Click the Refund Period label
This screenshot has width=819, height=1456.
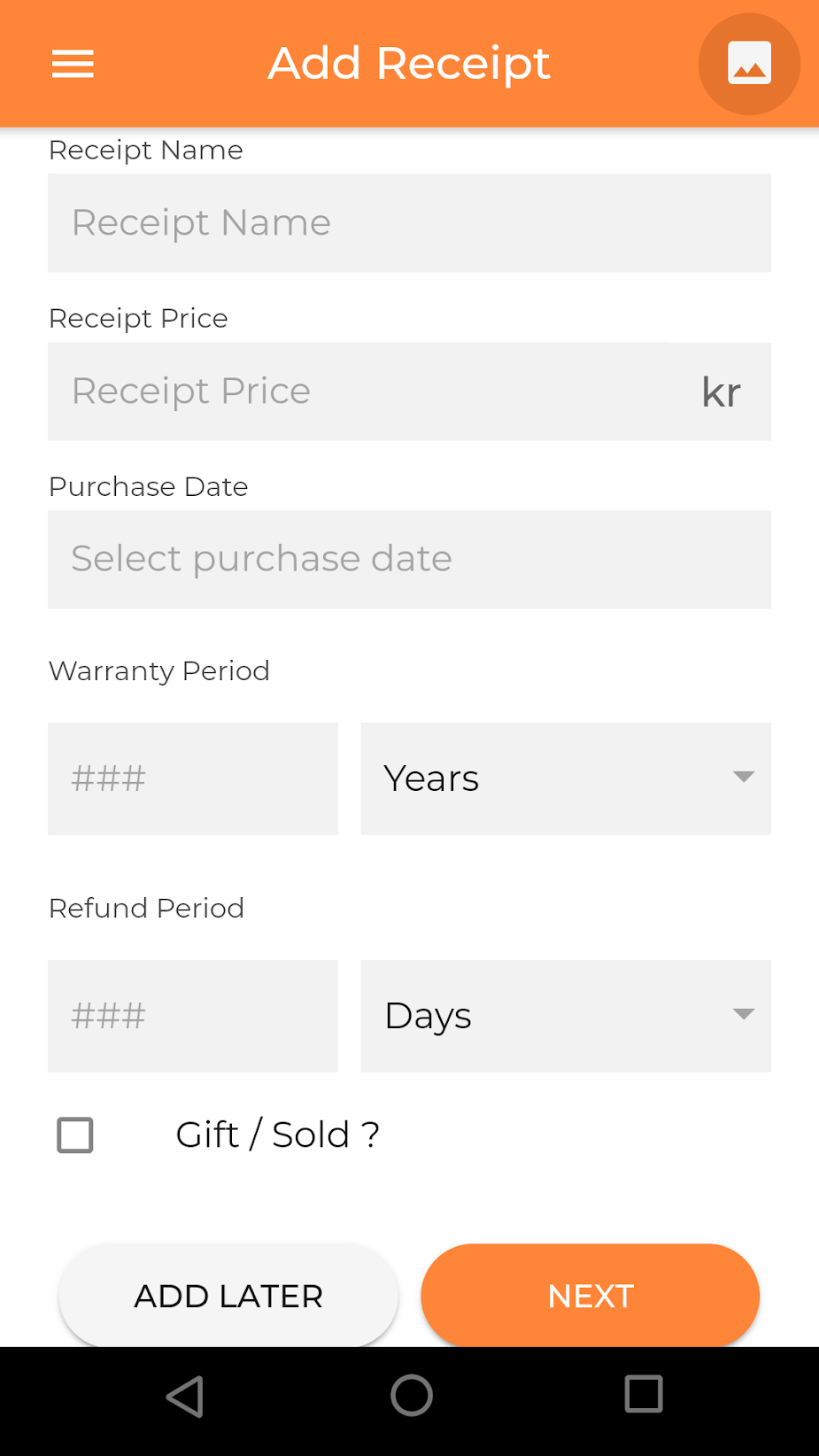[147, 908]
